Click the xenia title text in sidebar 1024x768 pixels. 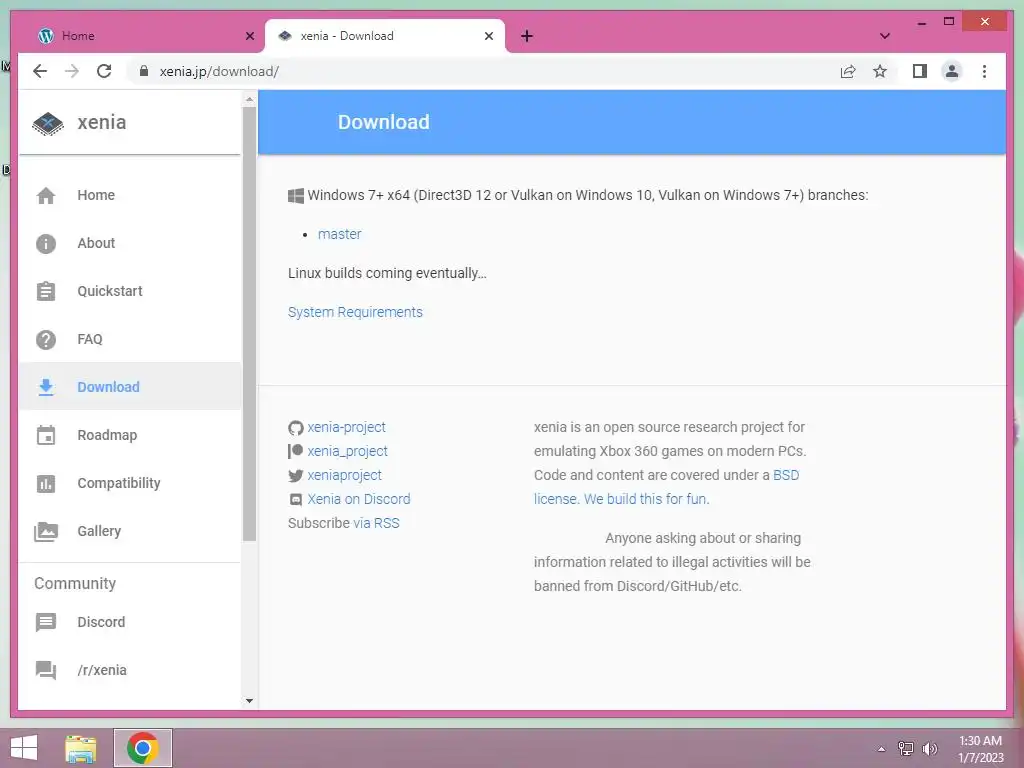(102, 123)
